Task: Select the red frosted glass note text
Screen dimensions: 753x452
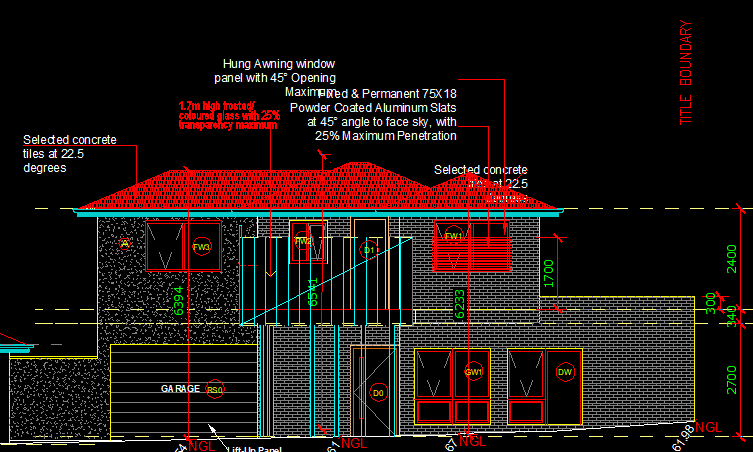Action: 229,115
